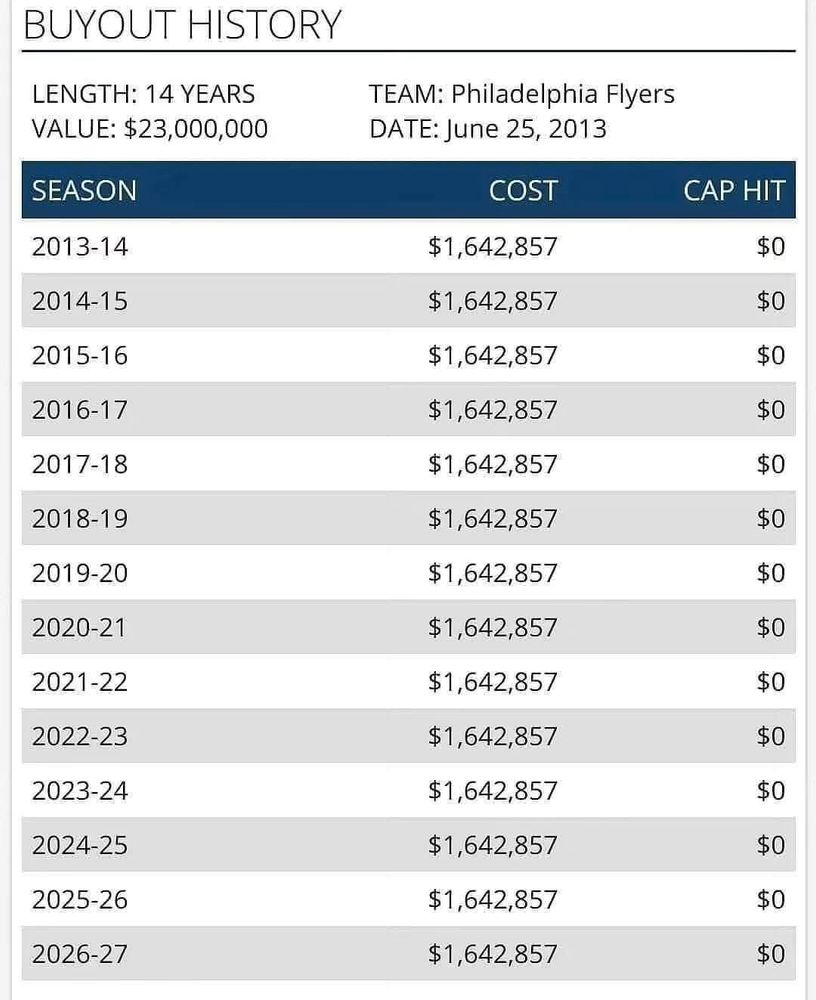Image resolution: width=816 pixels, height=1000 pixels.
Task: Select the 2016-17 season row
Action: coord(408,409)
